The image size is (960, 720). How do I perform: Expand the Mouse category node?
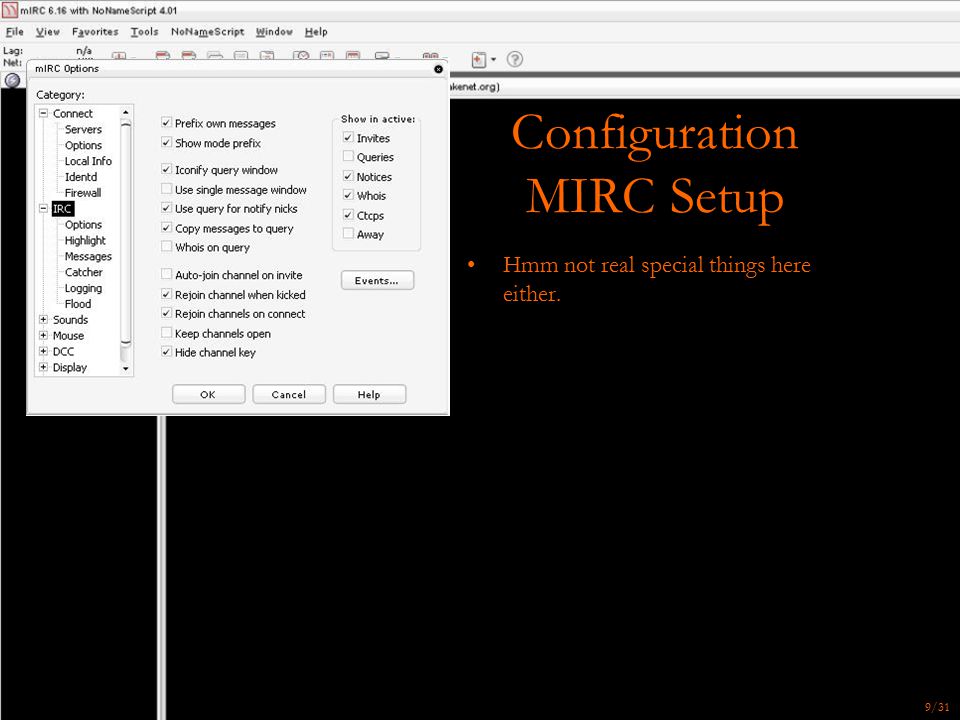pos(43,336)
